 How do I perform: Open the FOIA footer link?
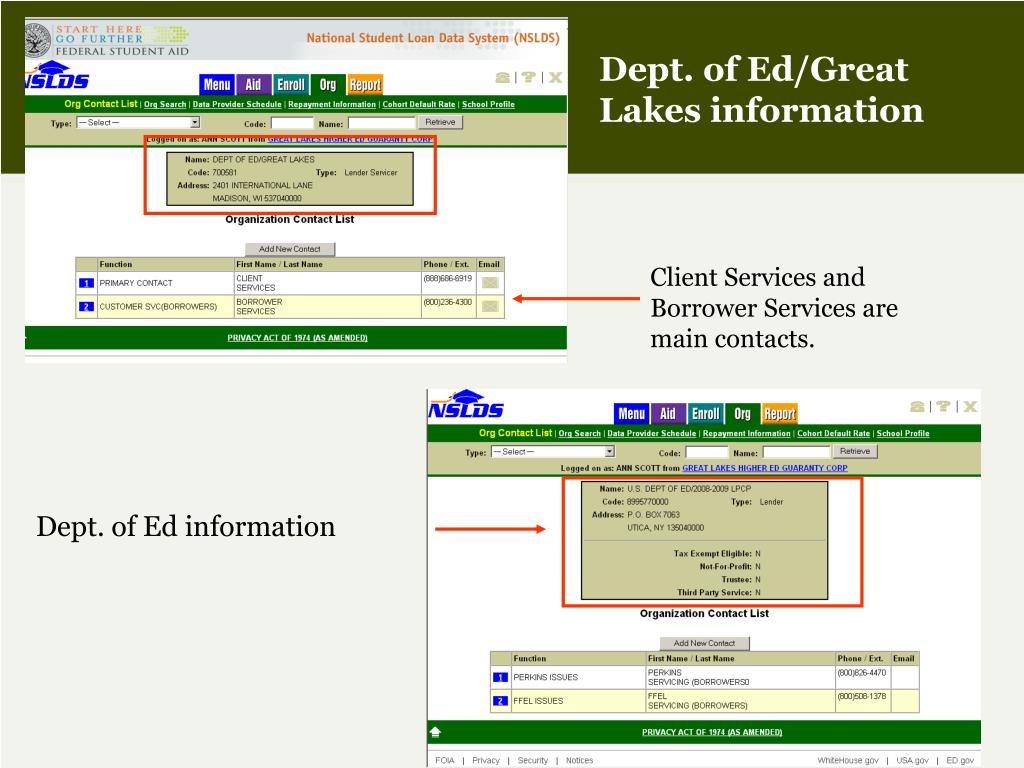(445, 760)
